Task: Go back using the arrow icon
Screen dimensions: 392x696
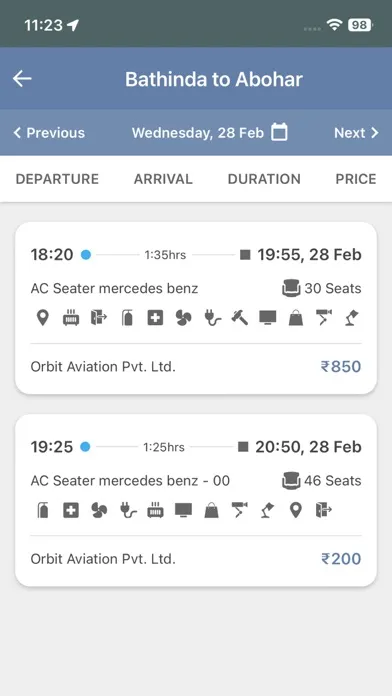Action: (22, 79)
